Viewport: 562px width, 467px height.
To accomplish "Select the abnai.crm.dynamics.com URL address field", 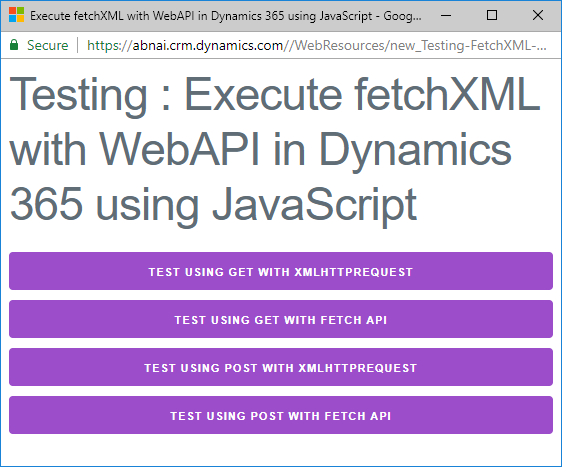I will pos(316,46).
